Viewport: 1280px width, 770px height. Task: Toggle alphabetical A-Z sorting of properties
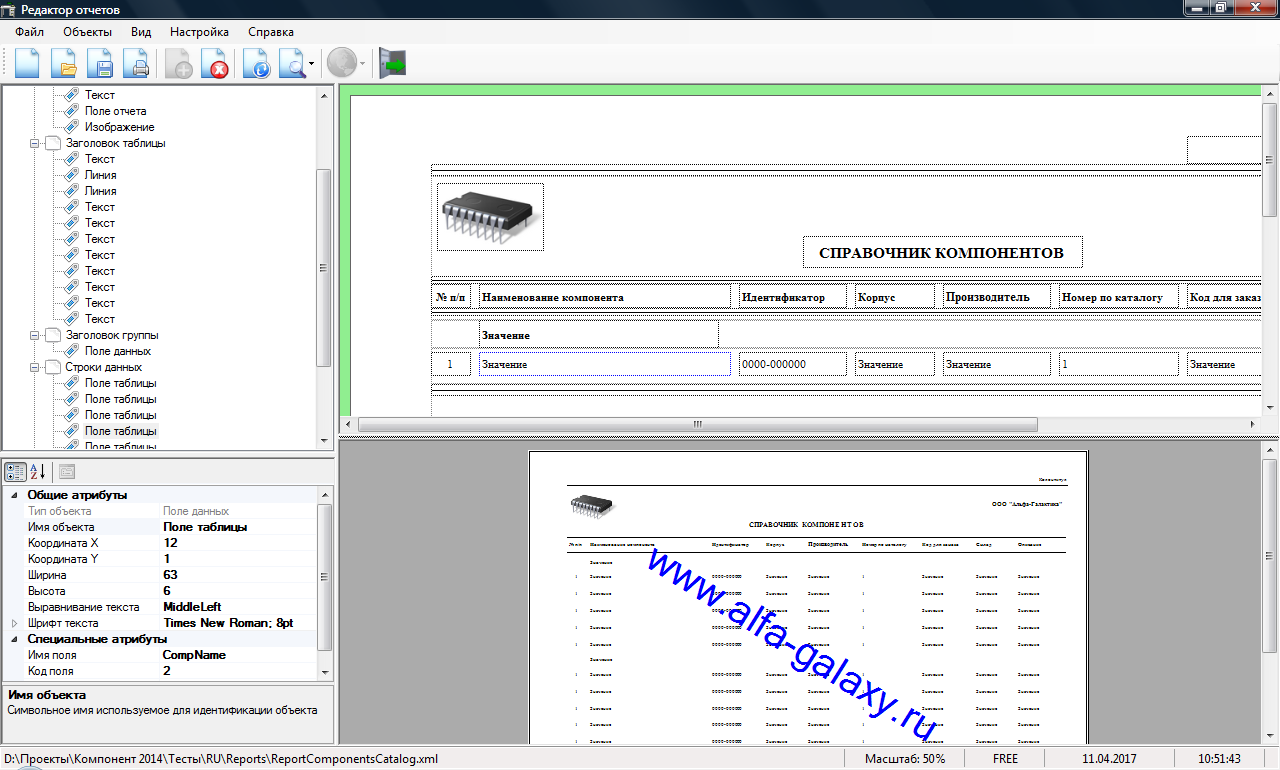(x=38, y=472)
